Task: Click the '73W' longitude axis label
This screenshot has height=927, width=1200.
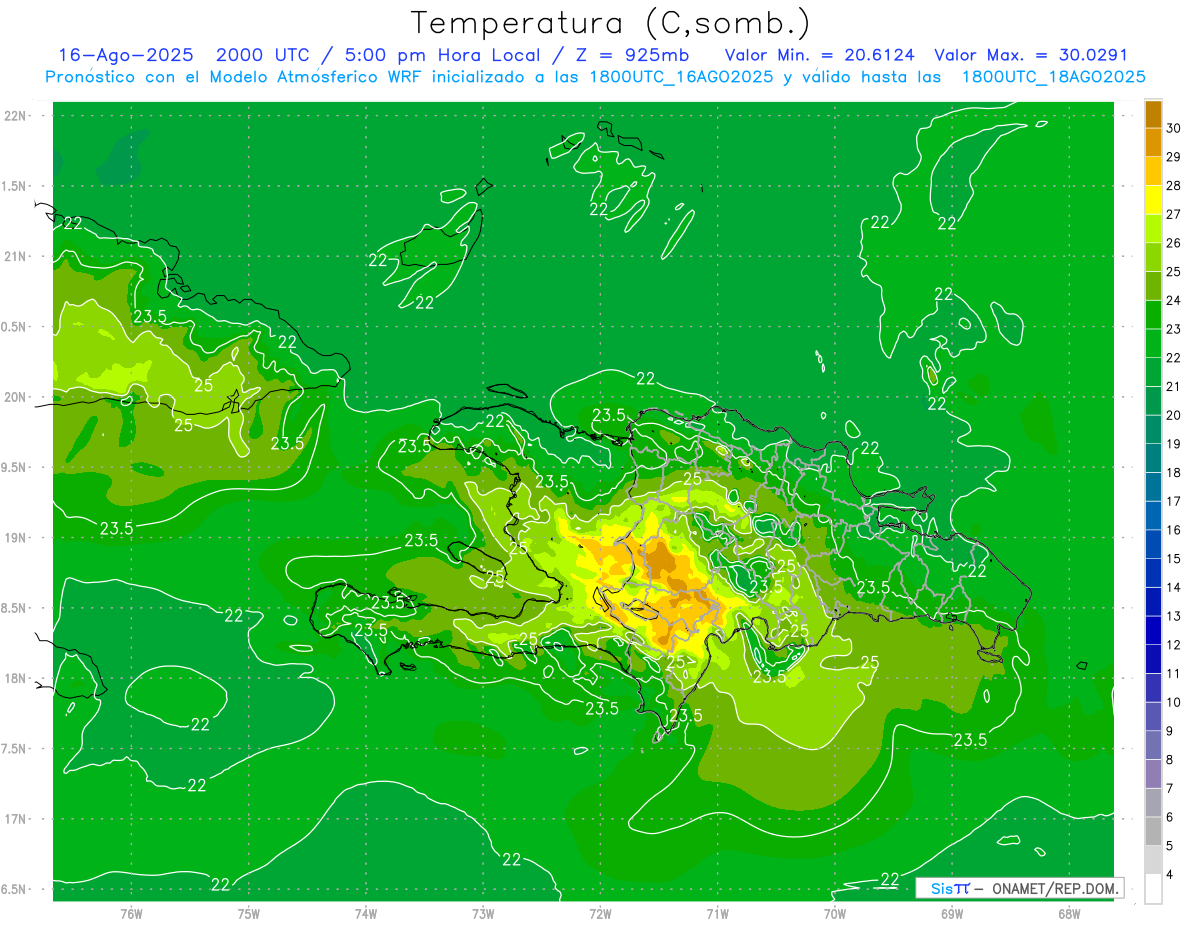Action: click(x=483, y=914)
